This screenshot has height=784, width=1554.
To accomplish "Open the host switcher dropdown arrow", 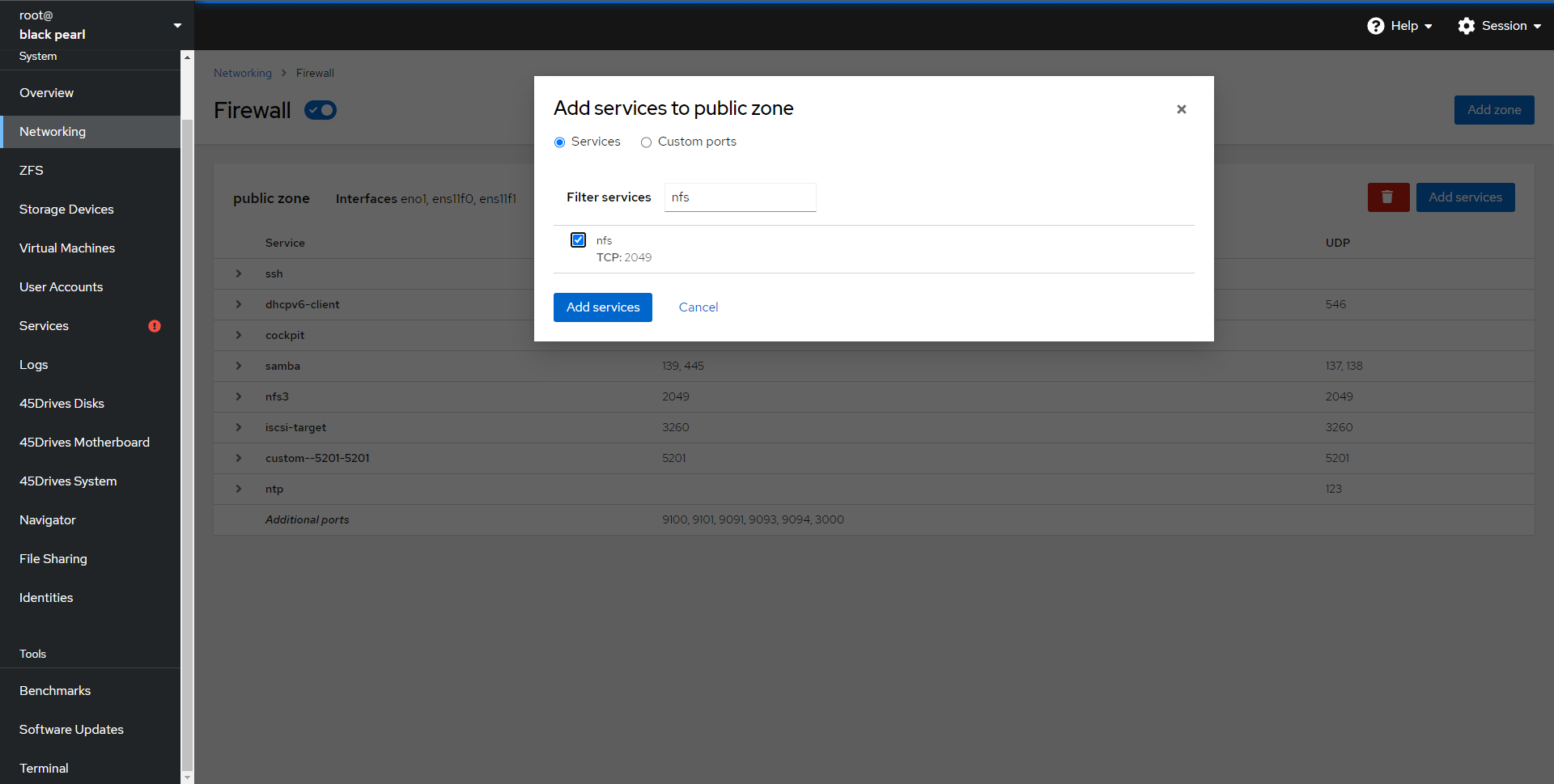I will pos(177,26).
